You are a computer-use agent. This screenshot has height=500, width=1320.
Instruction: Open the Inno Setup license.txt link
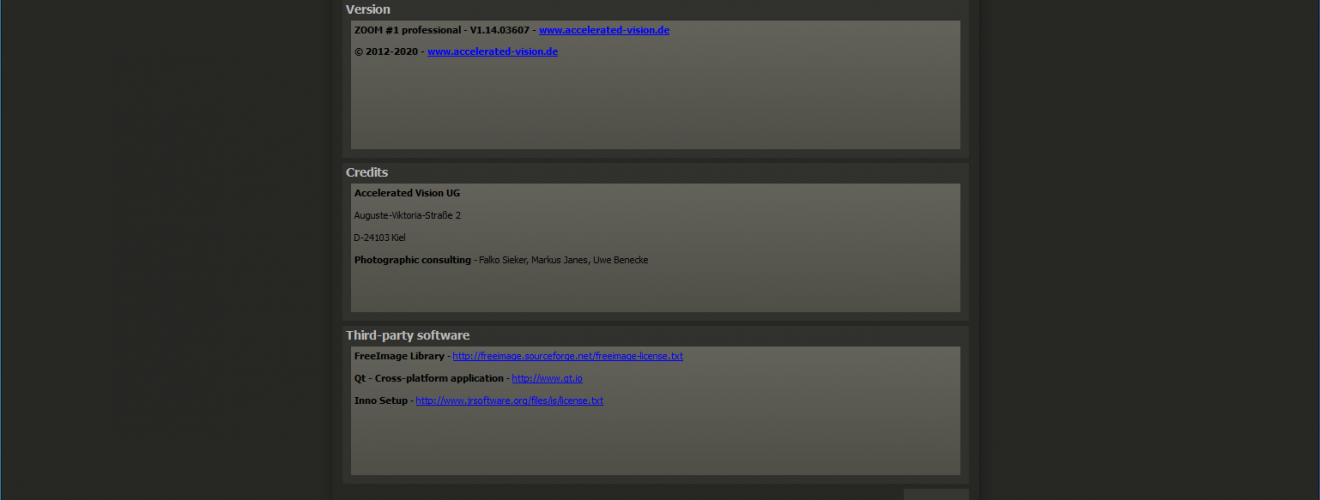tap(509, 401)
